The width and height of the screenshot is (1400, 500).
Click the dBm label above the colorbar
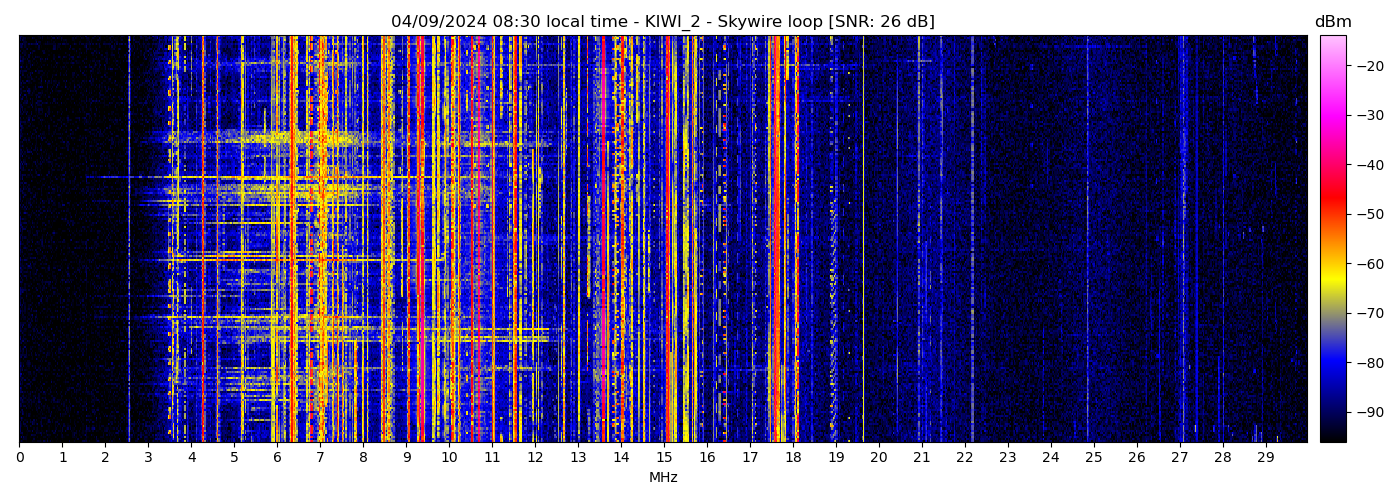click(1332, 22)
